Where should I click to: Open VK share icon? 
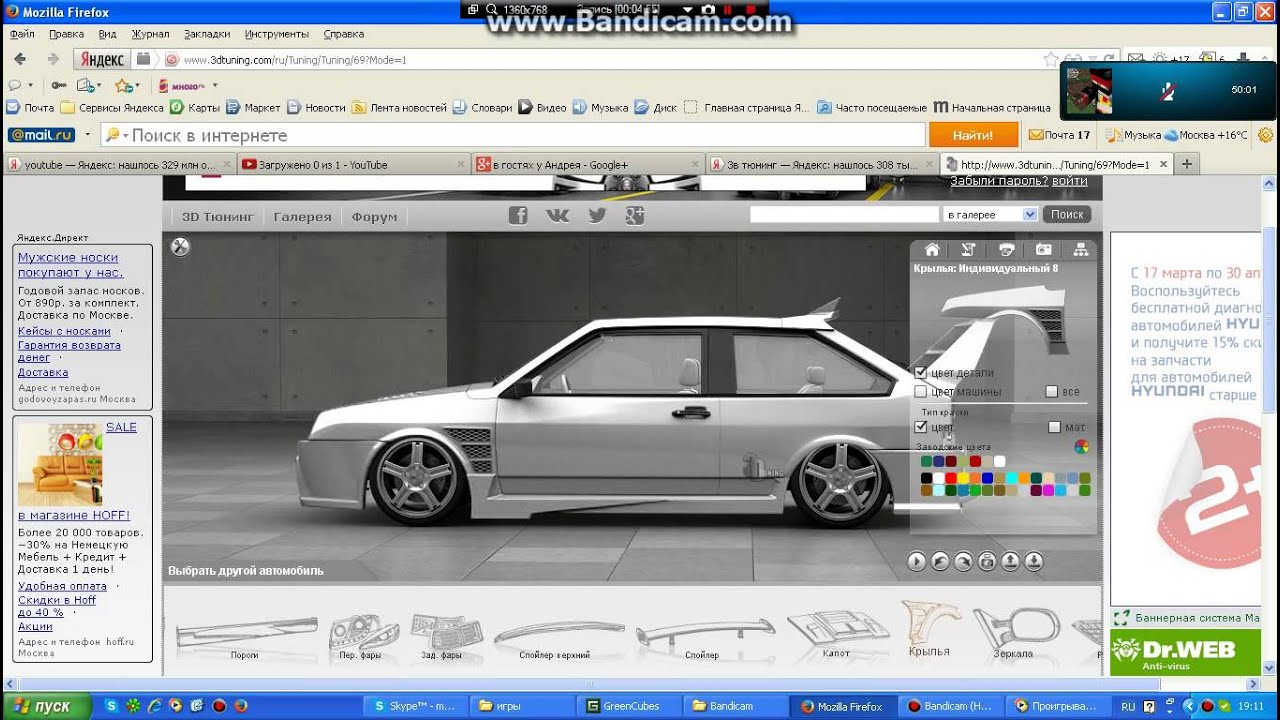557,215
